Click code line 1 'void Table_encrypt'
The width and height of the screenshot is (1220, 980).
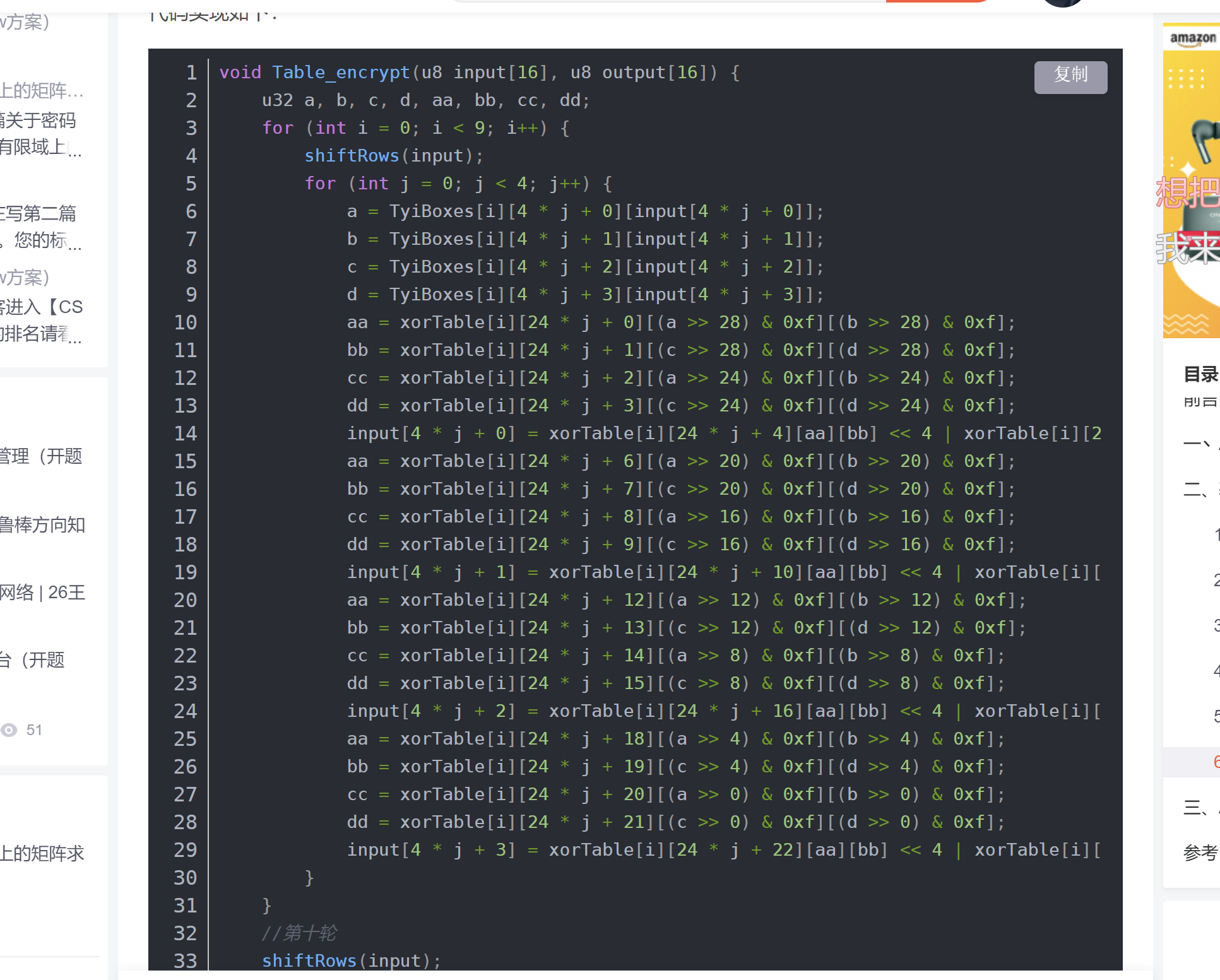pos(480,73)
